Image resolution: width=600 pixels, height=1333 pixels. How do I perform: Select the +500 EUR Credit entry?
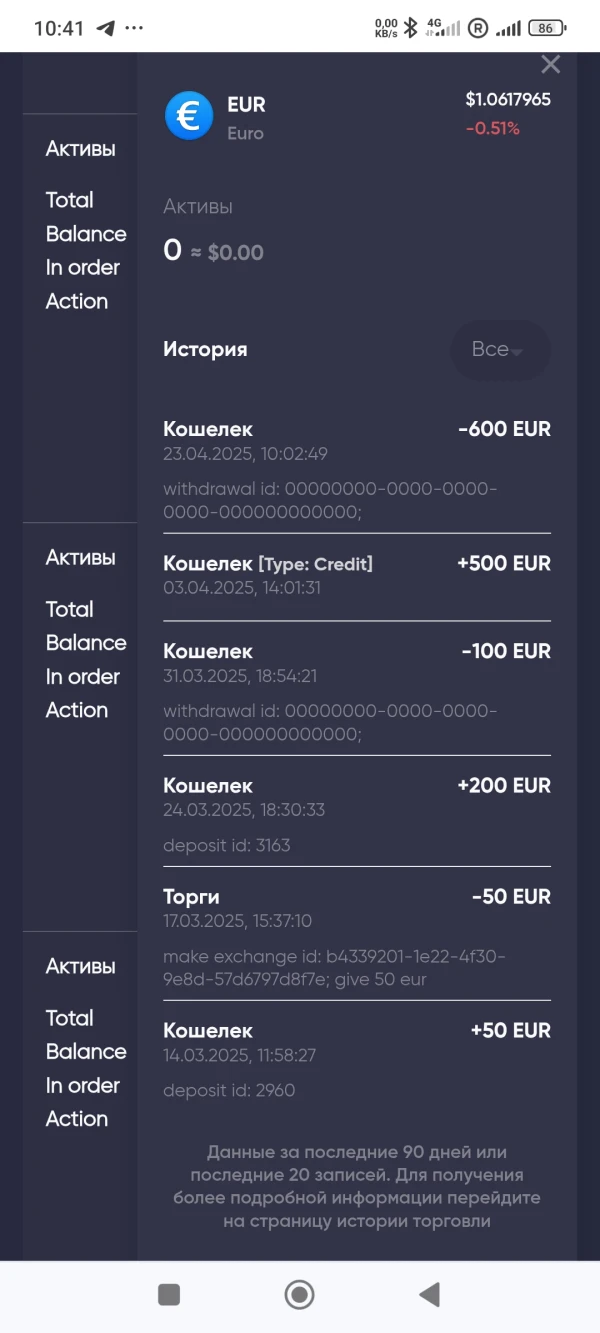click(x=357, y=575)
